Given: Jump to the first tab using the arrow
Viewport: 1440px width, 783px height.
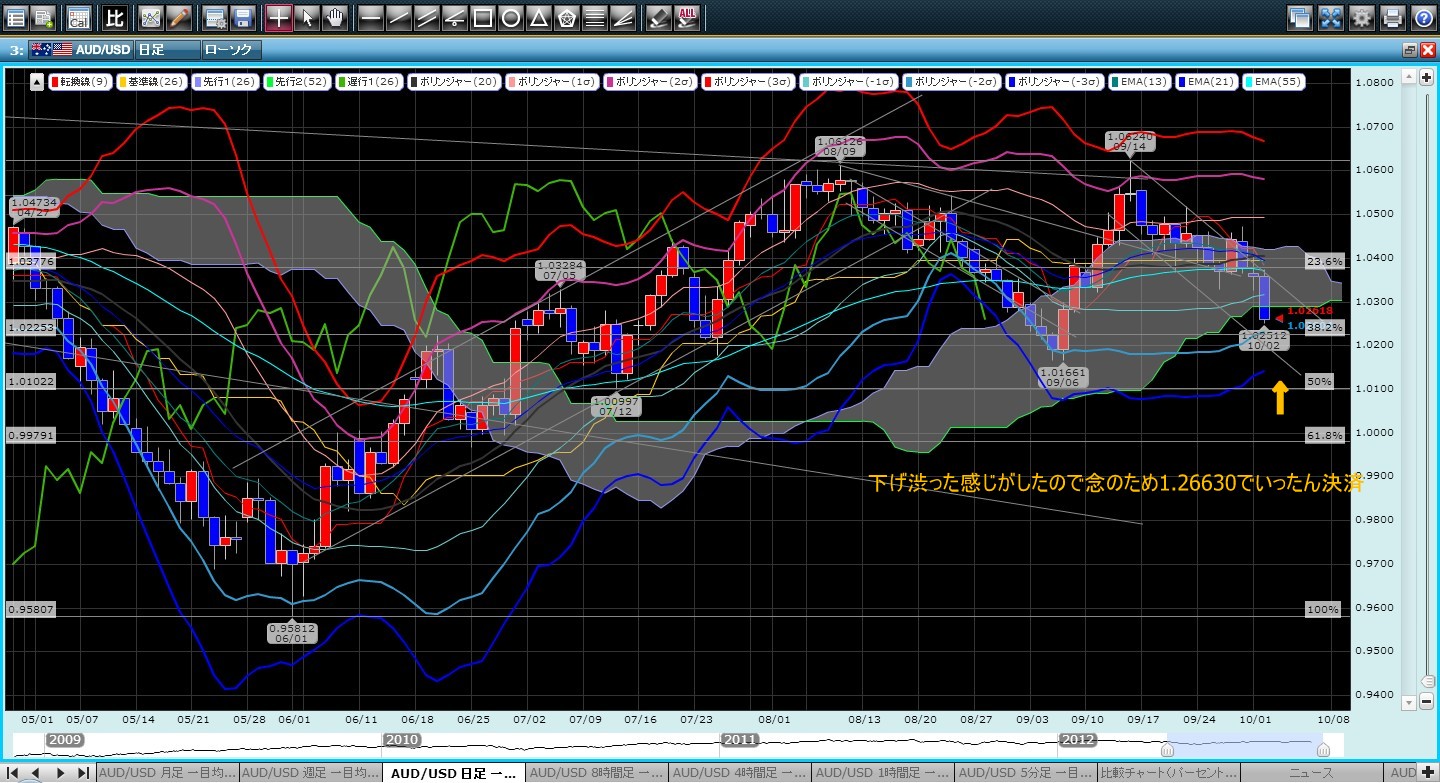Looking at the screenshot, I should pyautogui.click(x=13, y=773).
